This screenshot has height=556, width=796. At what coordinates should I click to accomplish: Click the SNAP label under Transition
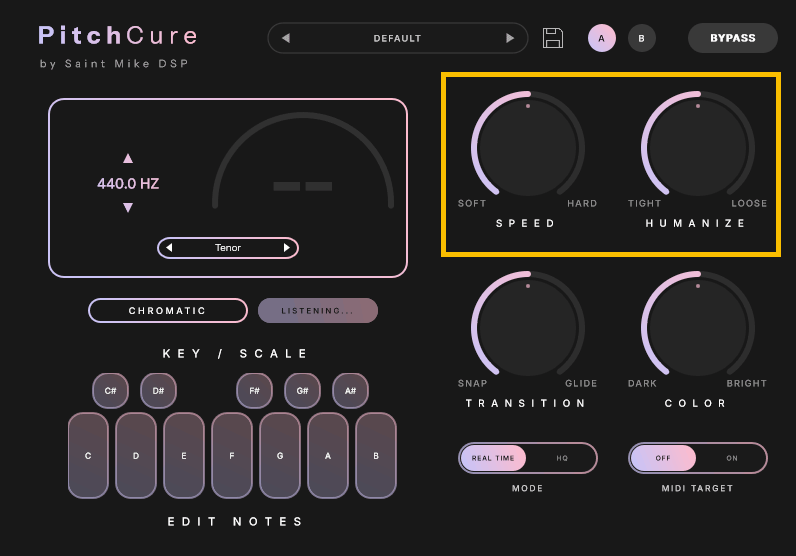click(472, 383)
